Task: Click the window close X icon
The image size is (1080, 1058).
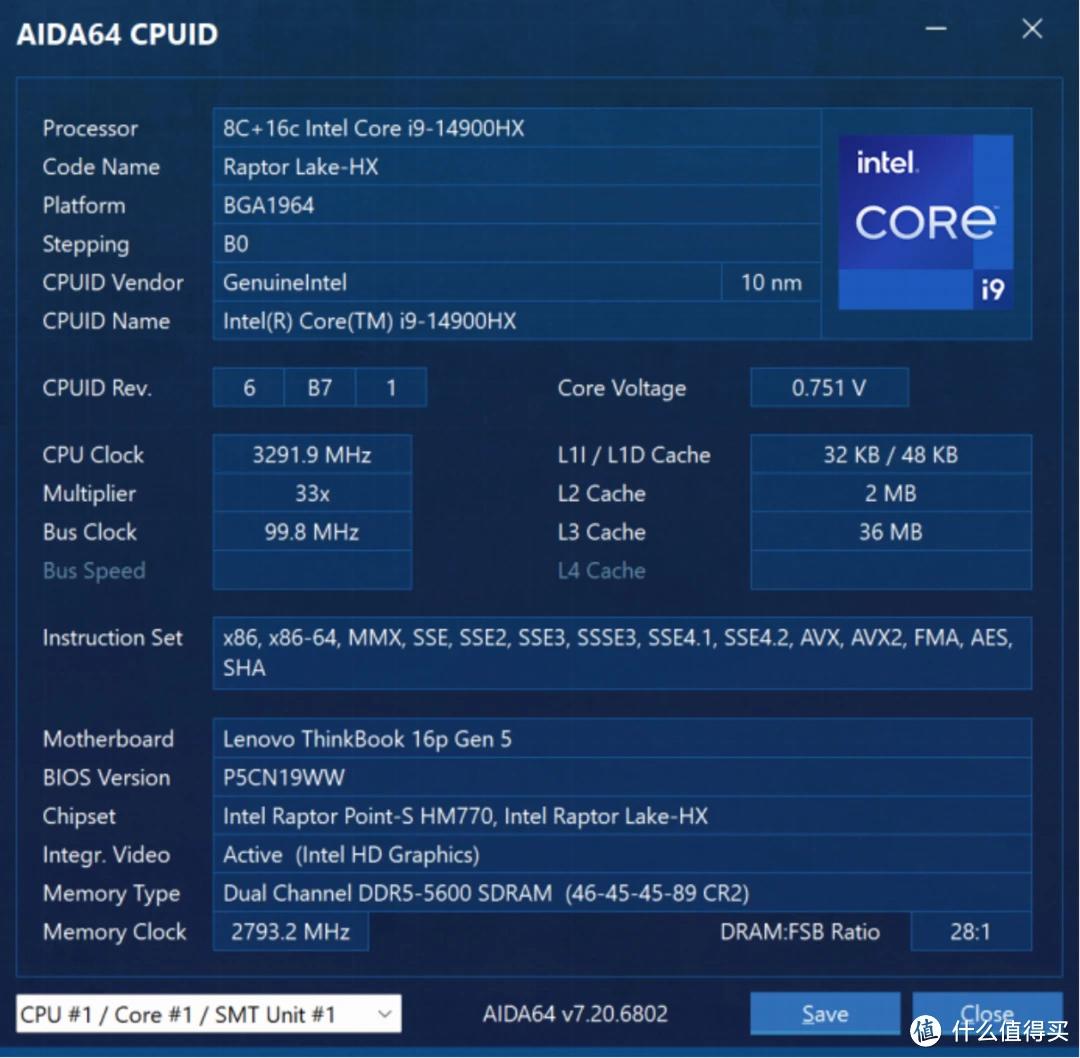Action: 1032,29
